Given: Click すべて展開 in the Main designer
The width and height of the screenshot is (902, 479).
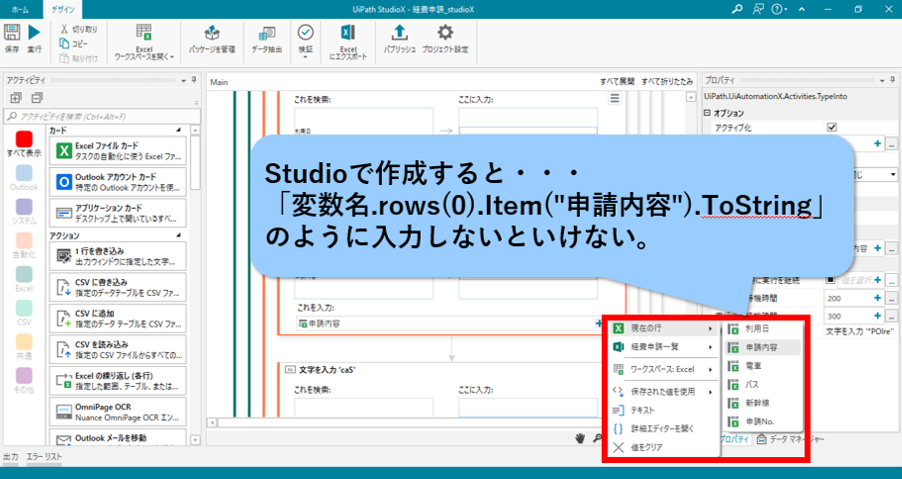Looking at the screenshot, I should 617,82.
